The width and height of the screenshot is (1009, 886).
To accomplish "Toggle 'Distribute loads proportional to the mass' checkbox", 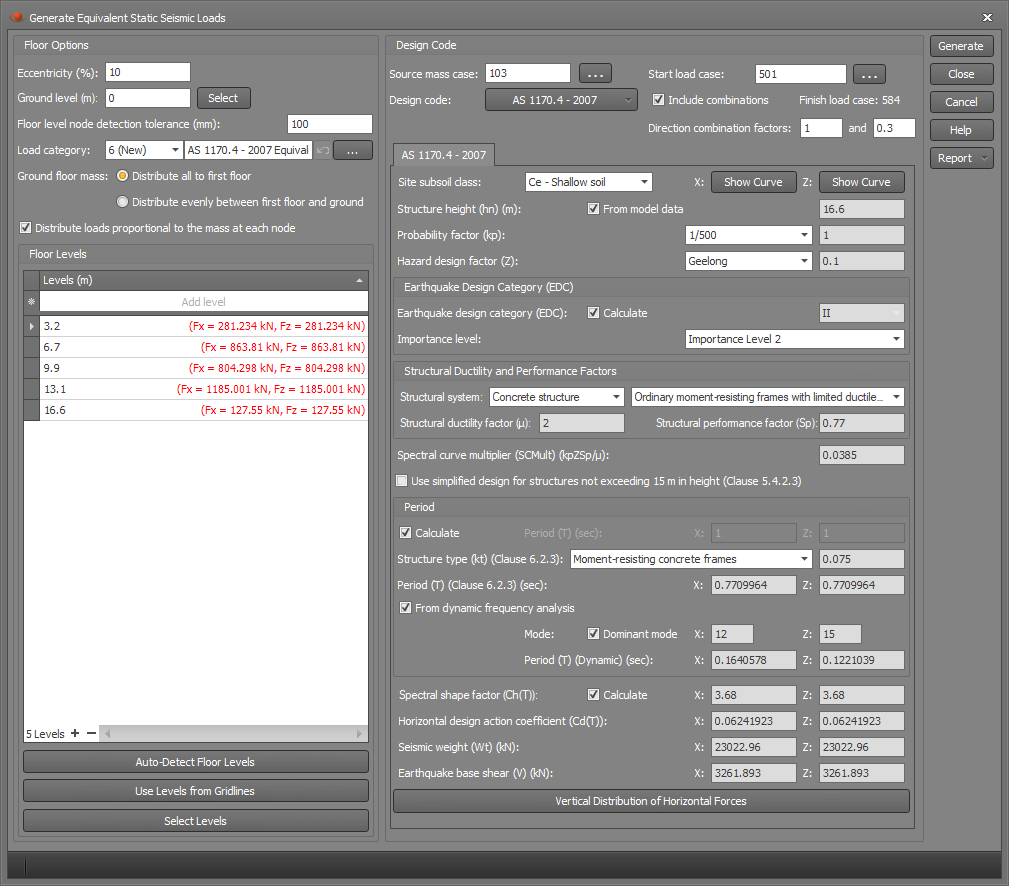I will pos(25,228).
